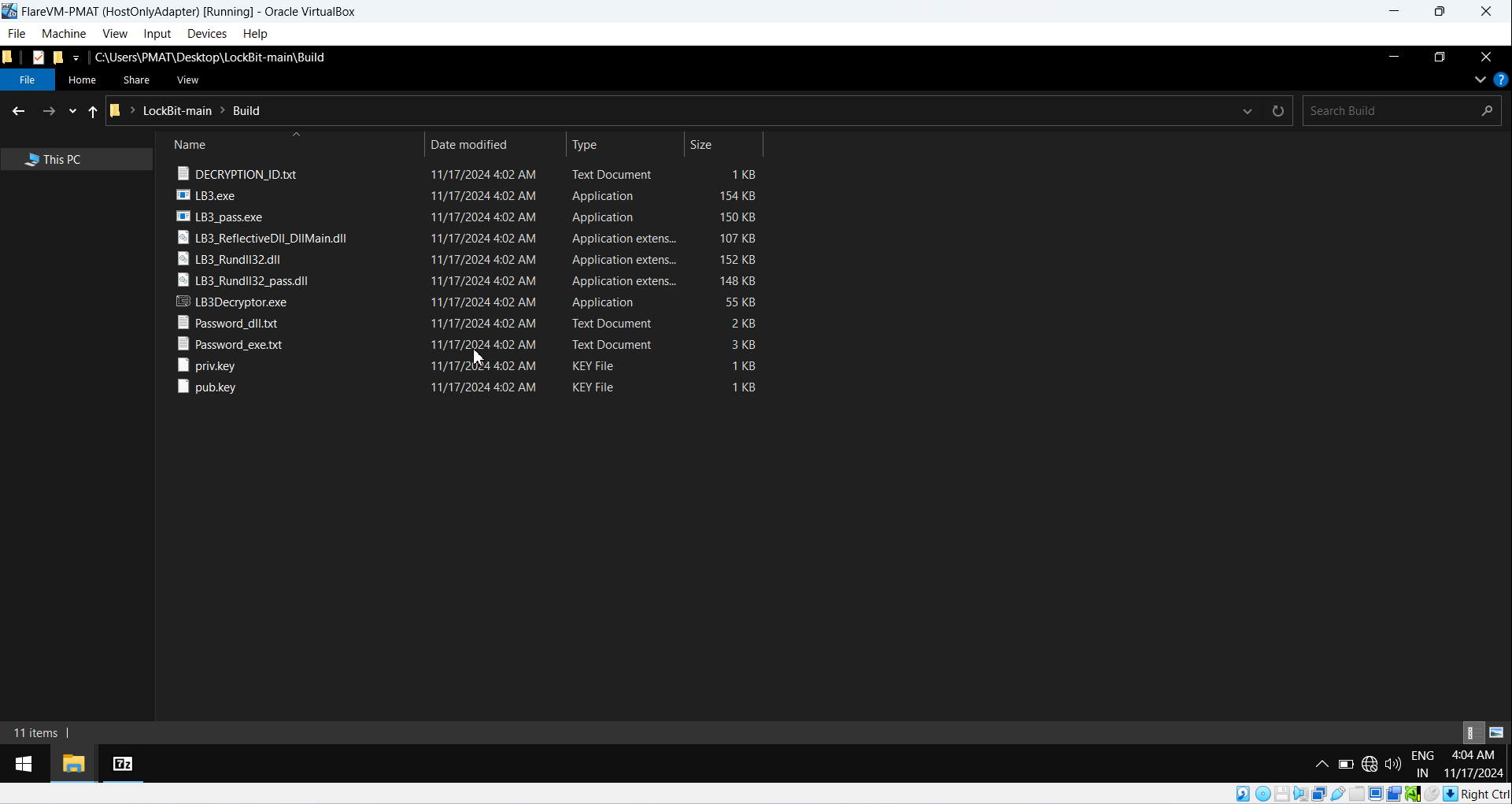Expand the ribbon with the chevron
The height and width of the screenshot is (804, 1512).
1481,80
